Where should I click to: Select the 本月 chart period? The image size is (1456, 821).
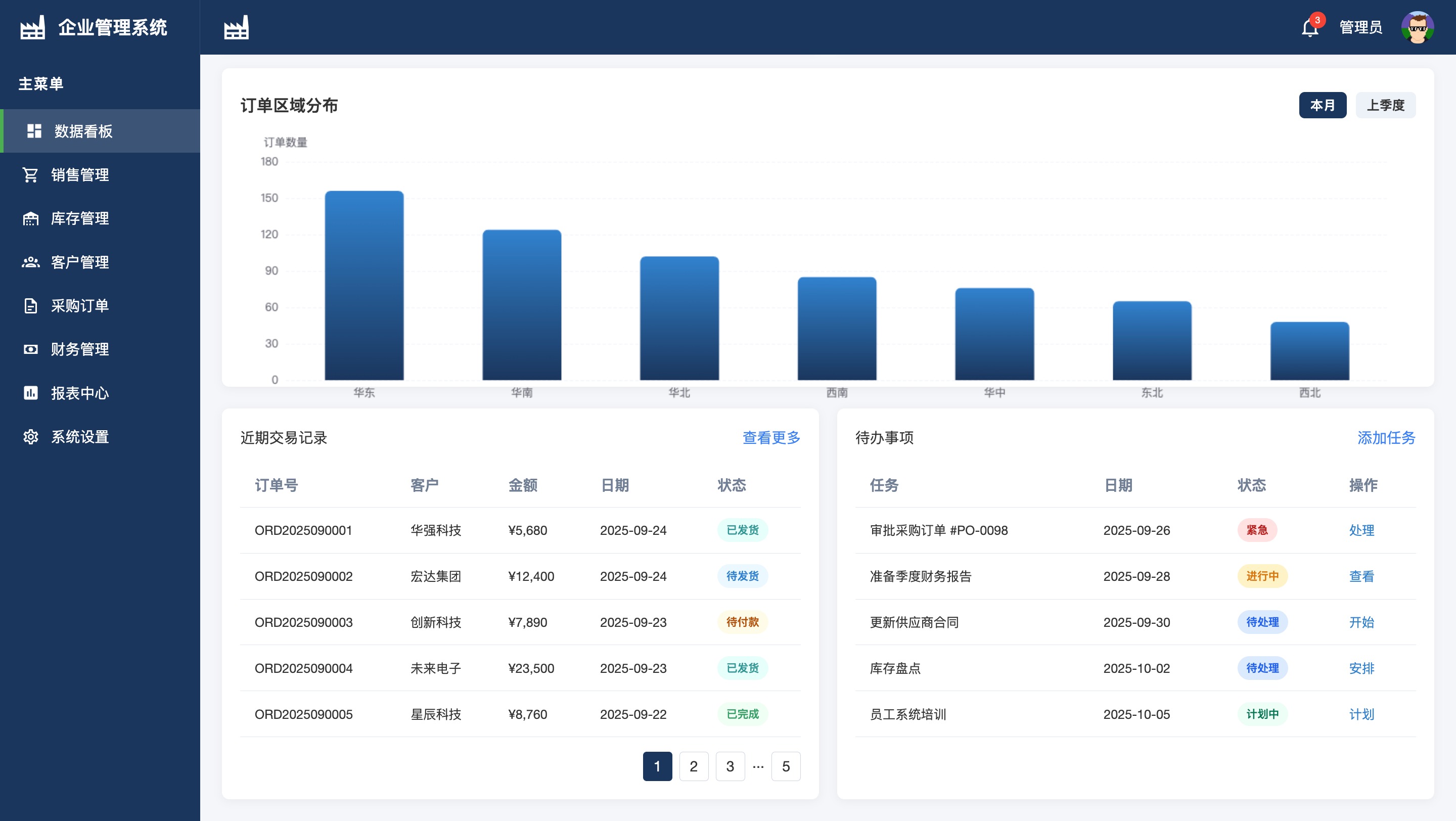click(x=1322, y=105)
